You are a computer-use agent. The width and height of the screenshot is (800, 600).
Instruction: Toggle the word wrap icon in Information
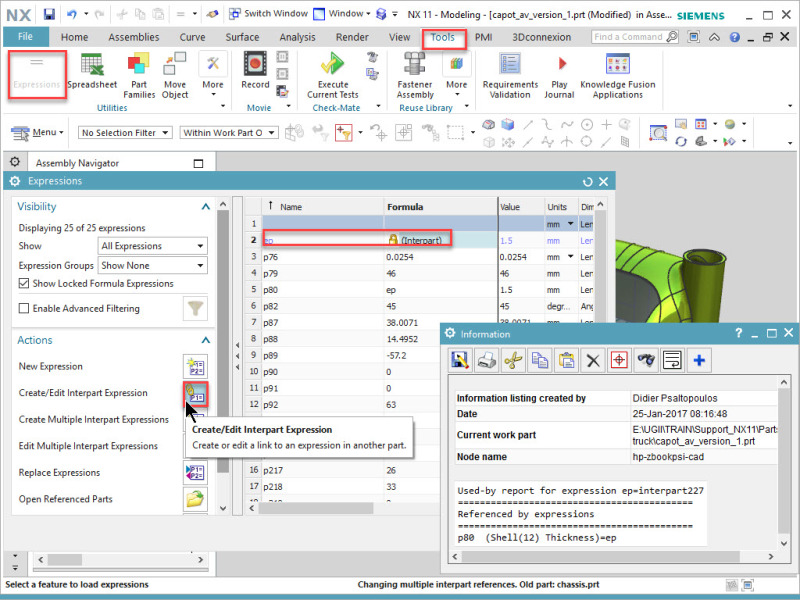click(x=672, y=361)
